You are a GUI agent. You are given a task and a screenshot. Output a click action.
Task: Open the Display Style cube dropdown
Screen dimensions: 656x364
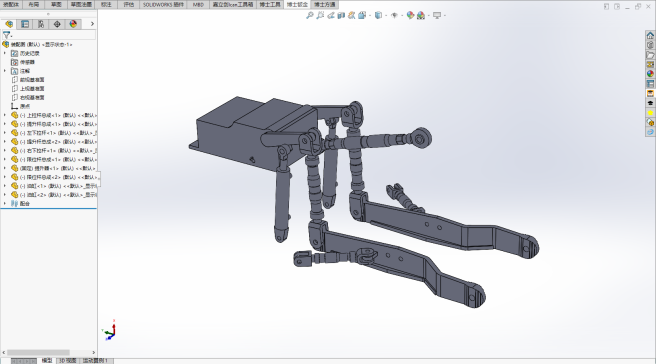378,15
